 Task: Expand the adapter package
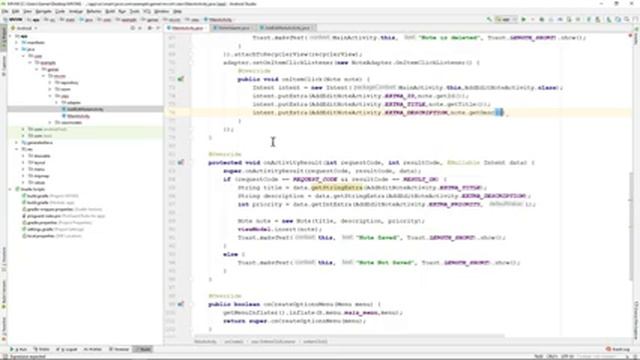57,102
